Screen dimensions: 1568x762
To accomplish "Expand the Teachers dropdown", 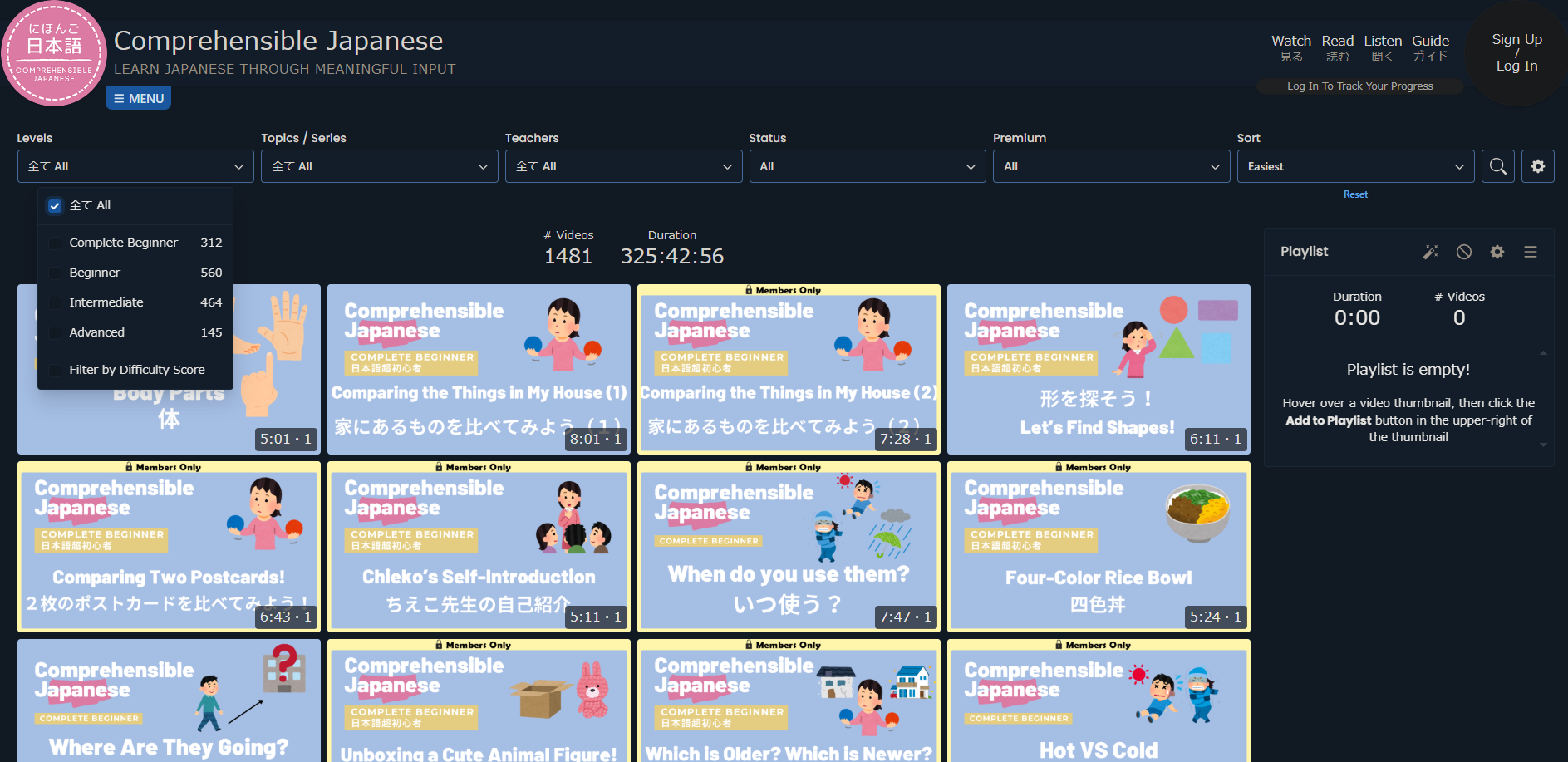I will click(624, 166).
